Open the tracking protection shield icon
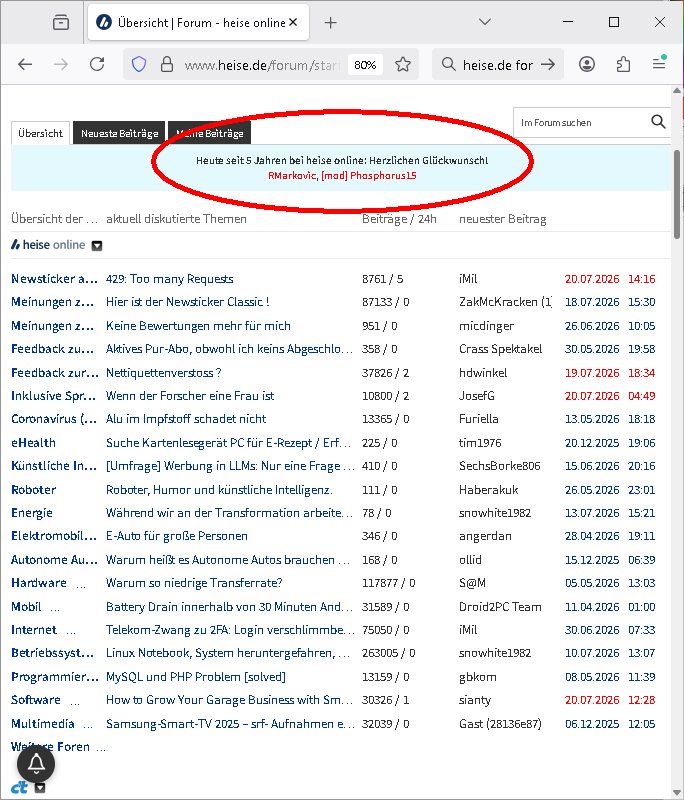The height and width of the screenshot is (800, 684). (139, 64)
